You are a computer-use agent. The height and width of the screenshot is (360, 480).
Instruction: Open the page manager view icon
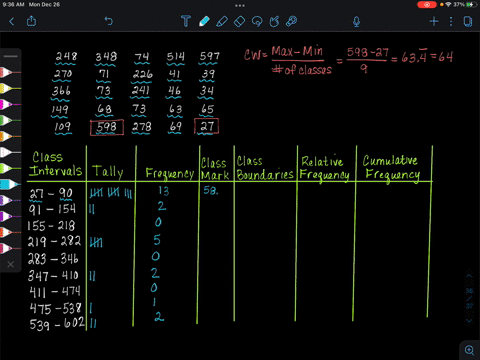pos(468,22)
